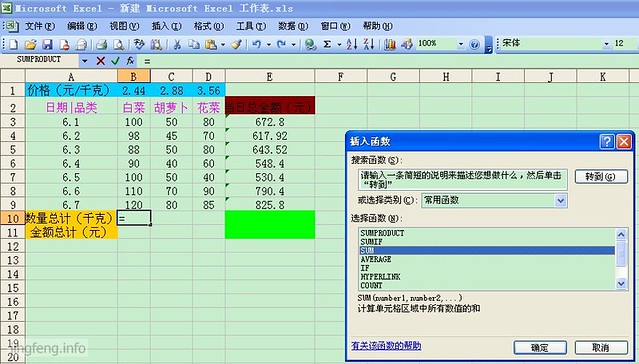Viewport: 639px width, 364px height.
Task: Open the Paste options dropdown arrow
Action: pyautogui.click(x=223, y=44)
